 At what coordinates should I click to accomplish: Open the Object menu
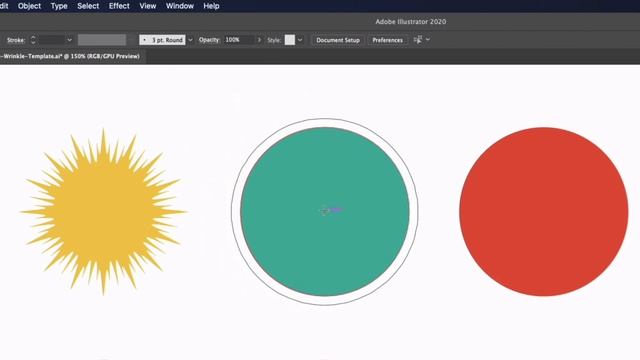(x=29, y=6)
